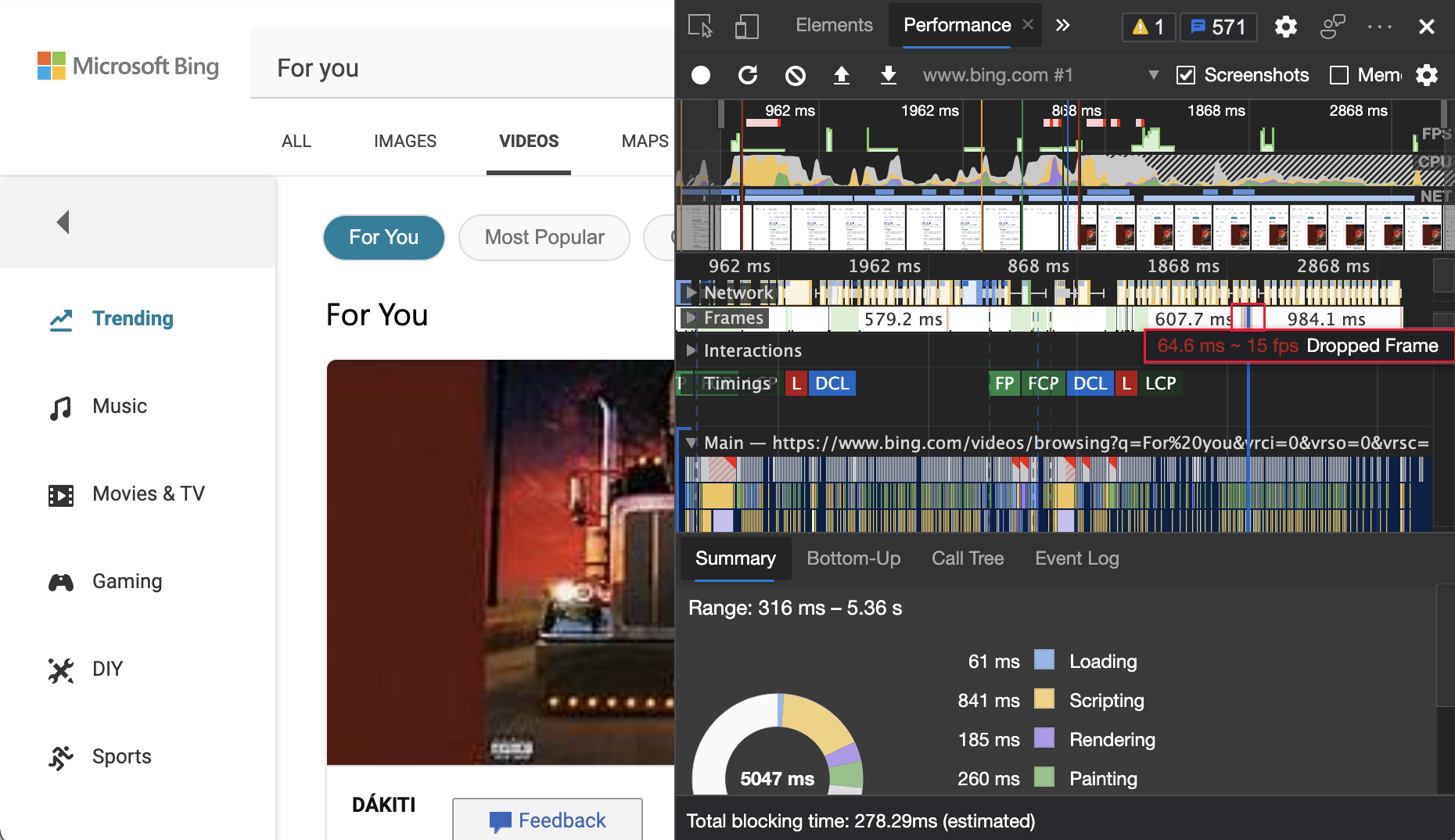
Task: Expand the Network track
Action: [690, 293]
